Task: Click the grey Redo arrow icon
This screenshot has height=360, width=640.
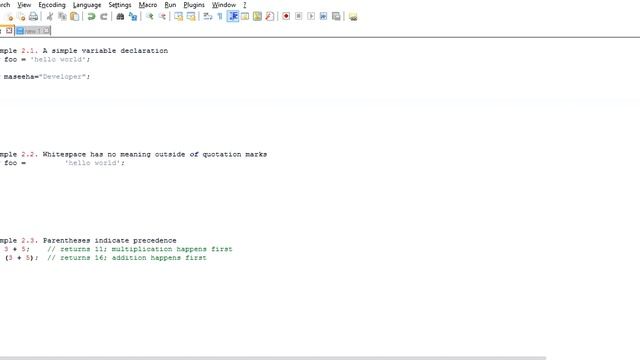Action: 104,17
